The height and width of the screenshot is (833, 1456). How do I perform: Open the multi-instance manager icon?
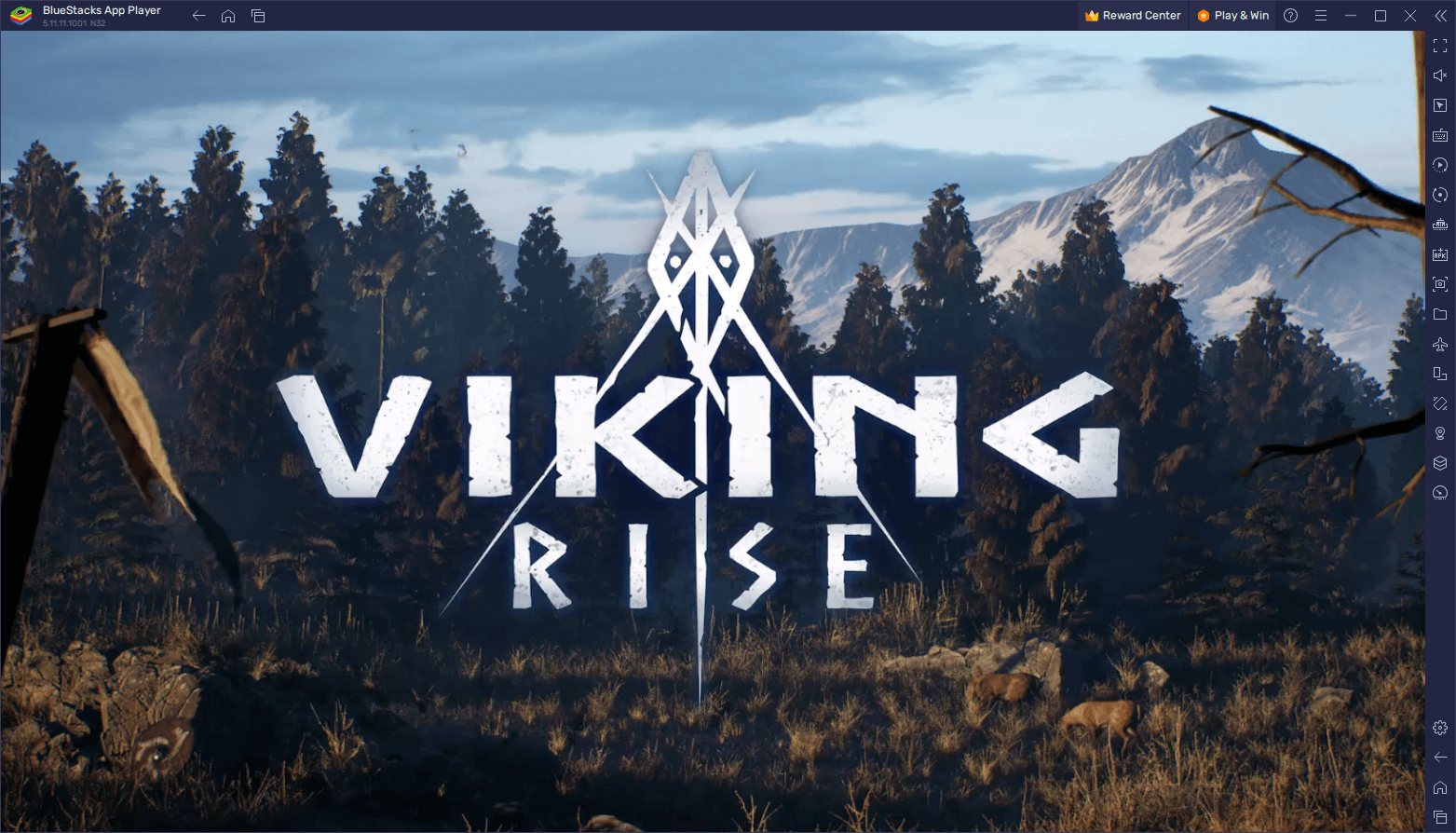(1440, 225)
